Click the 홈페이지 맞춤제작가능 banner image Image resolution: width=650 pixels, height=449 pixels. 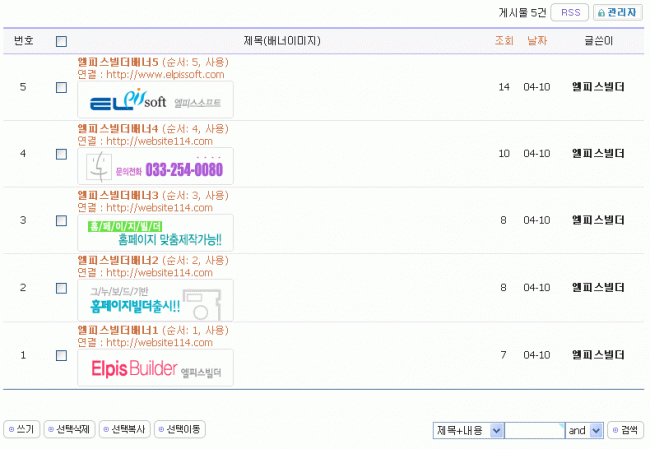click(155, 233)
